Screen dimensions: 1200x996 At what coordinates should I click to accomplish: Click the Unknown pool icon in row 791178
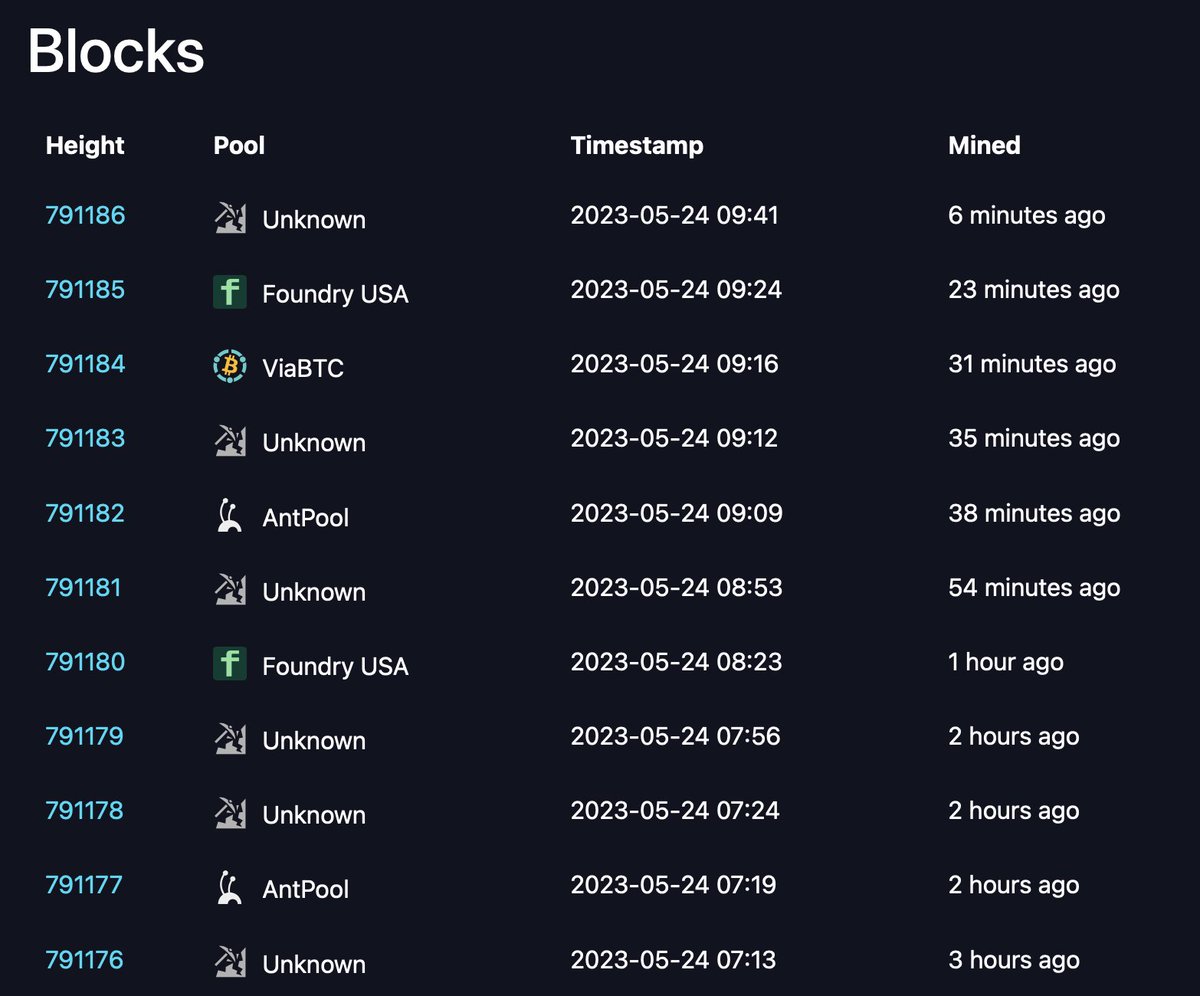pyautogui.click(x=230, y=813)
